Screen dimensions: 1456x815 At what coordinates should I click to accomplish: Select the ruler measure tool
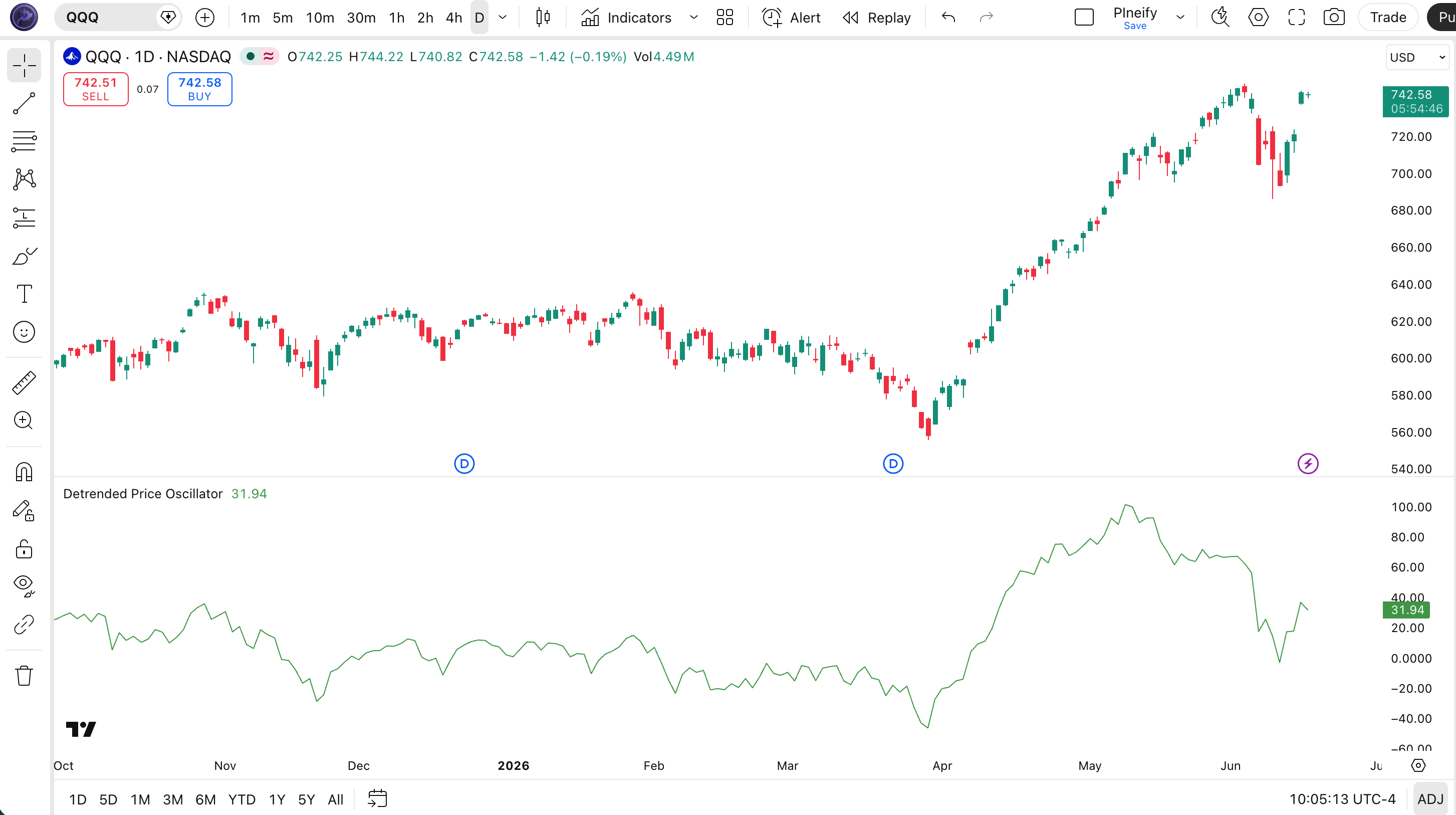pos(25,383)
